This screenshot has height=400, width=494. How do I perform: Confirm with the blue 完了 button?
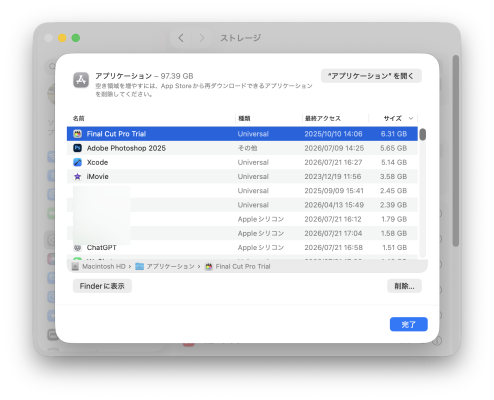tap(409, 324)
